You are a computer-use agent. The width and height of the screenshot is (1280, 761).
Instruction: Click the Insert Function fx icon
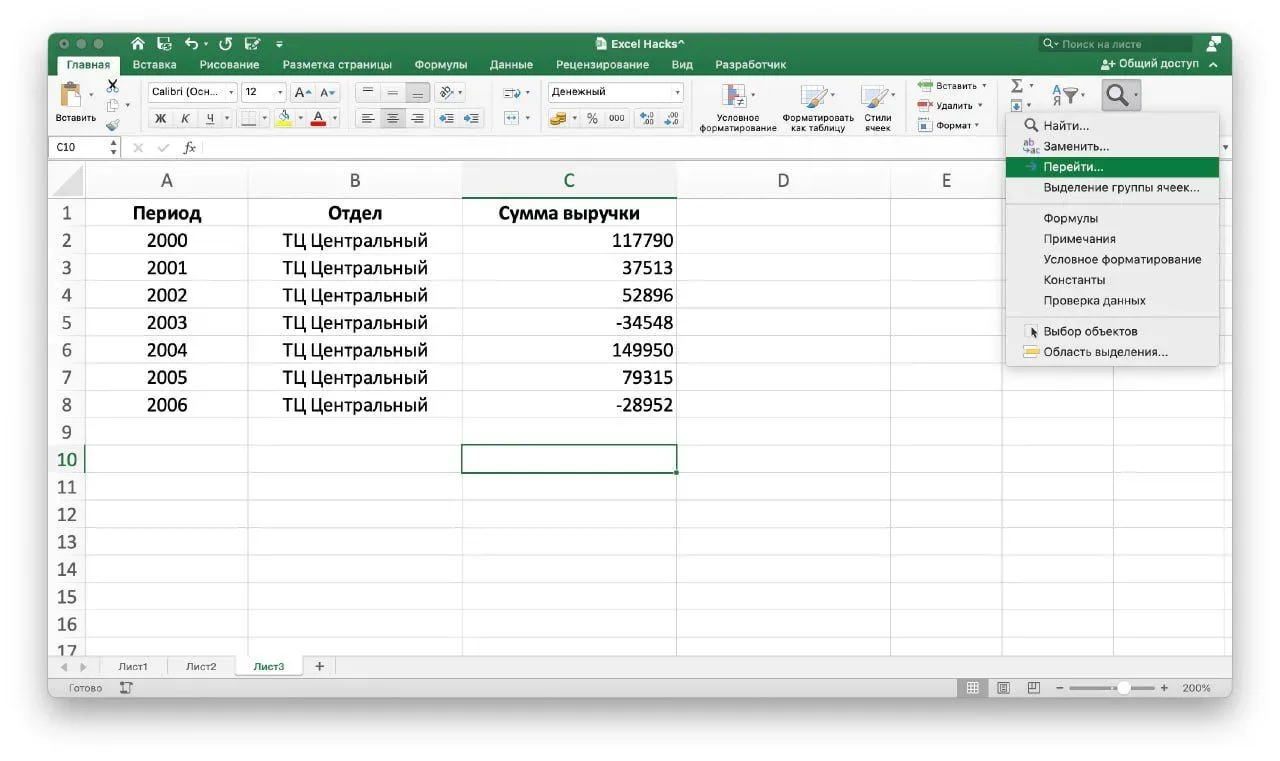click(189, 147)
